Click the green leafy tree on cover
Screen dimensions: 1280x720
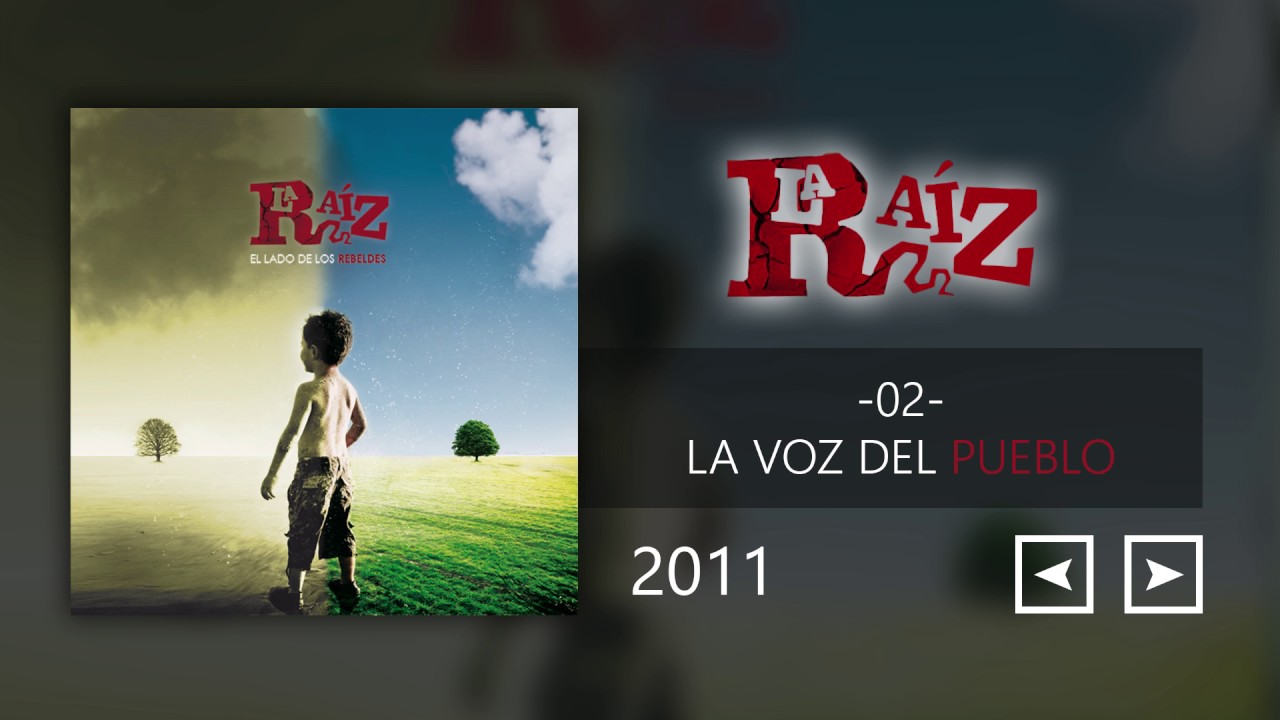click(x=475, y=440)
